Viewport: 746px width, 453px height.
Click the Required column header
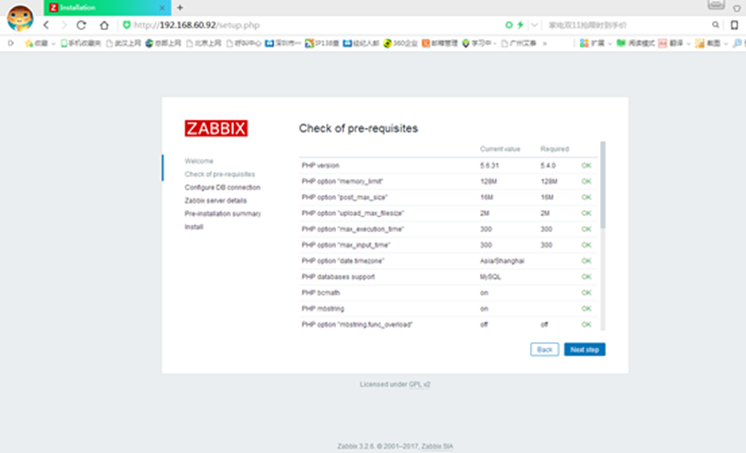pyautogui.click(x=554, y=149)
